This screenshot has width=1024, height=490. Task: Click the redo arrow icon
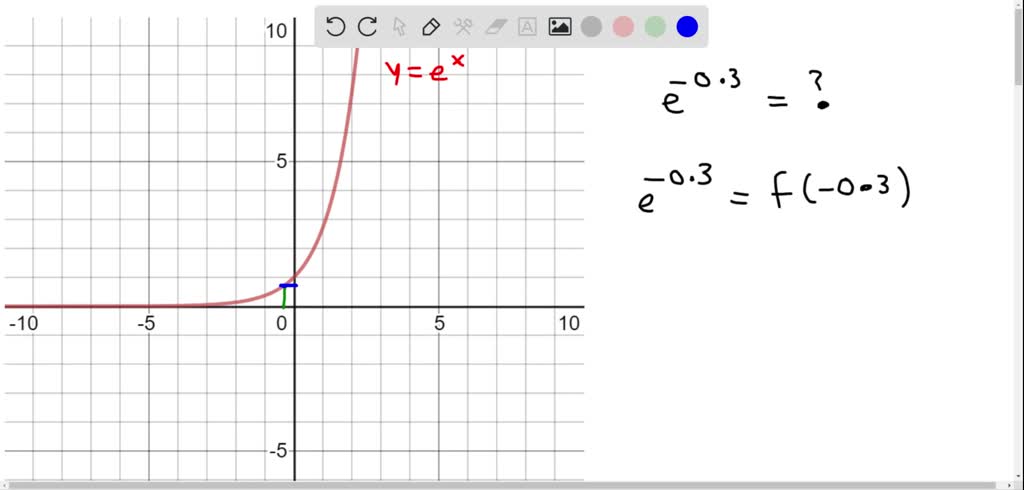click(x=368, y=27)
